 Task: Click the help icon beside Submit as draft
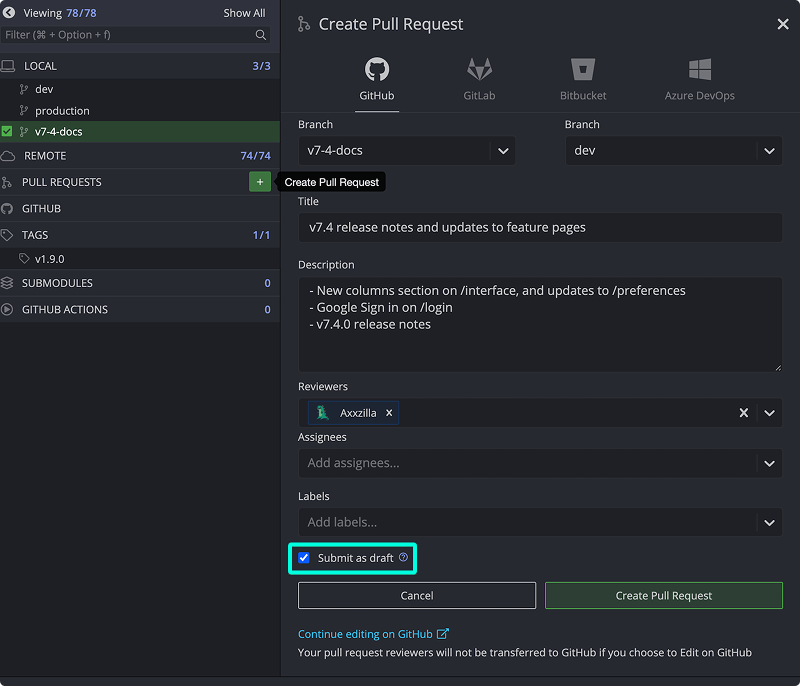click(404, 558)
